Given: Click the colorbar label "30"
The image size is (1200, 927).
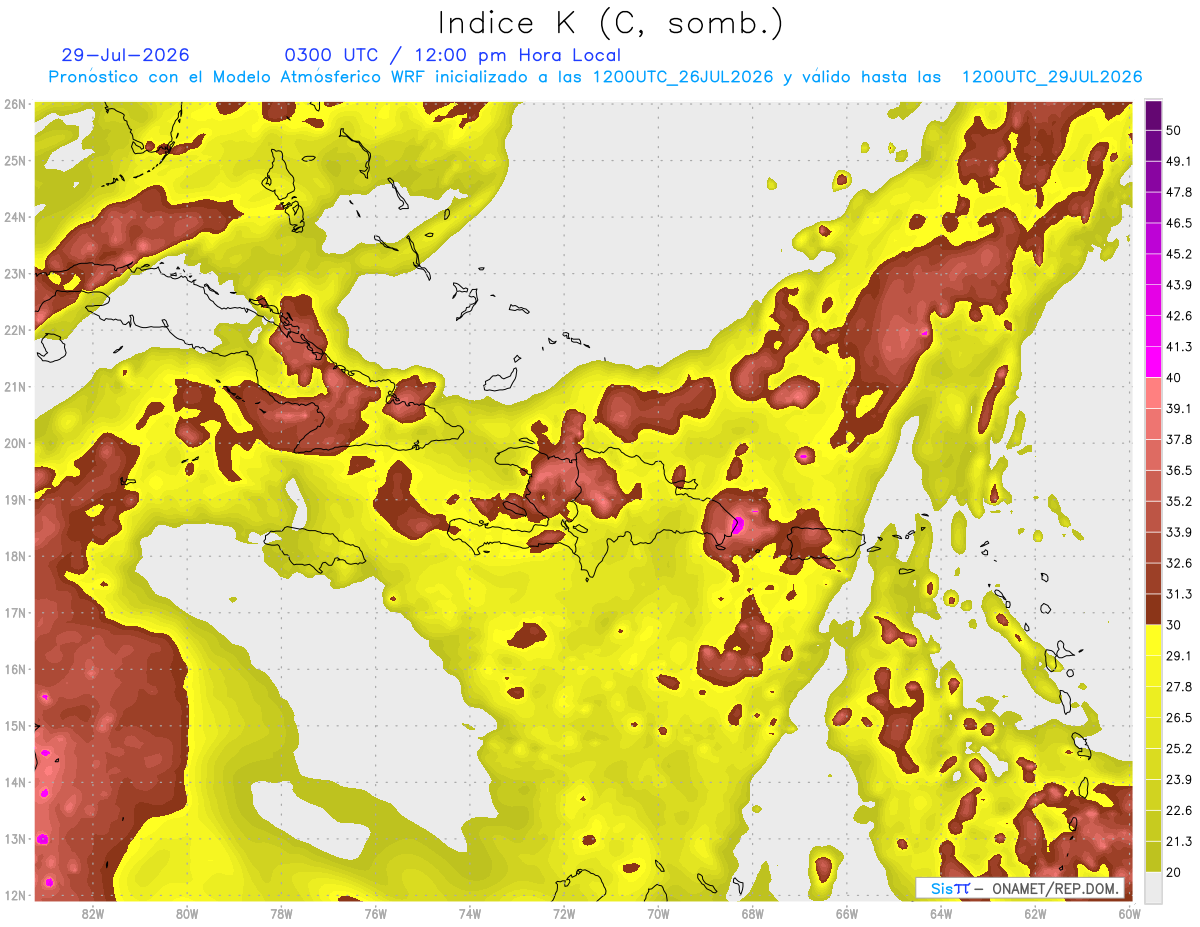Looking at the screenshot, I should (1173, 624).
